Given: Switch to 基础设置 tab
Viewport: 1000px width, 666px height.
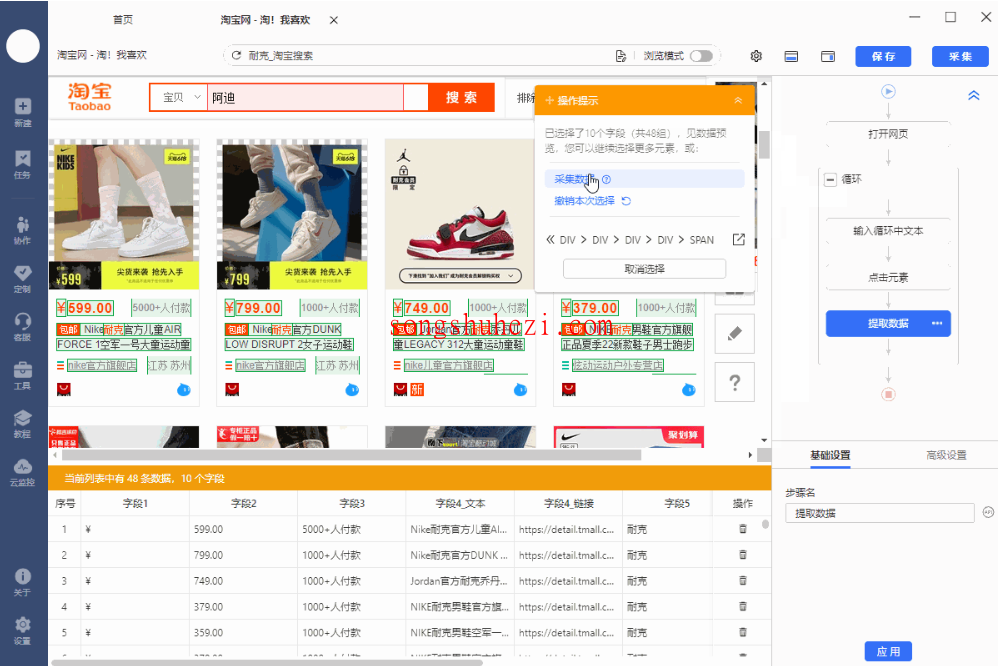Looking at the screenshot, I should (x=830, y=455).
